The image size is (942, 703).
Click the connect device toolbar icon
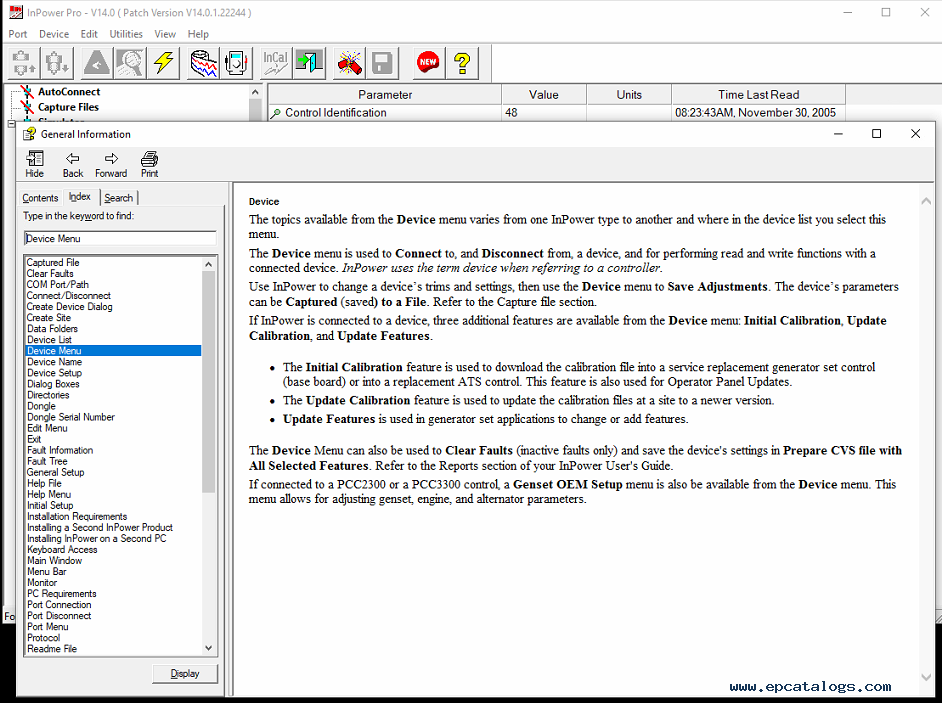pos(23,62)
